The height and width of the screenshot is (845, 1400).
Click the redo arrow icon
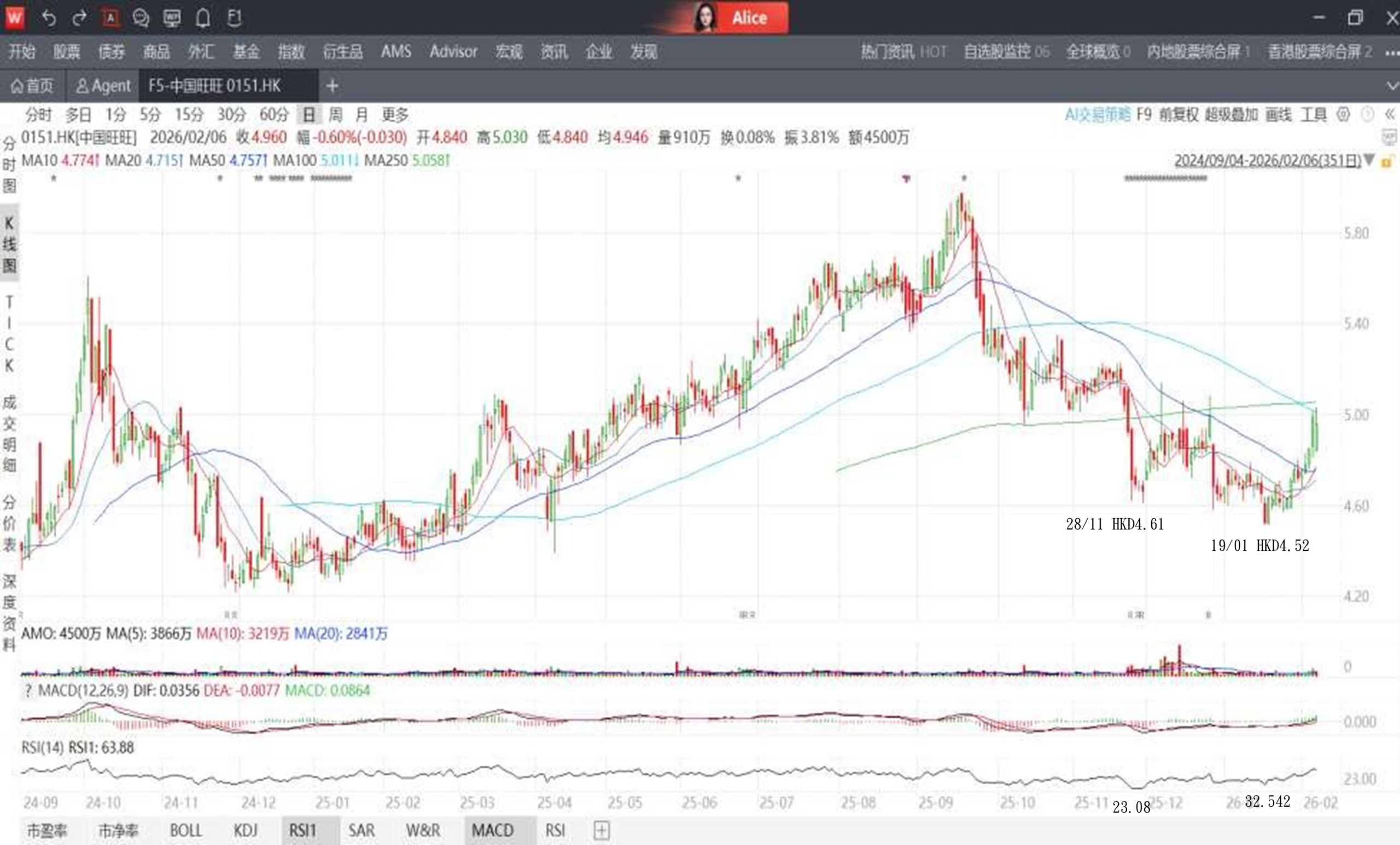tap(79, 18)
